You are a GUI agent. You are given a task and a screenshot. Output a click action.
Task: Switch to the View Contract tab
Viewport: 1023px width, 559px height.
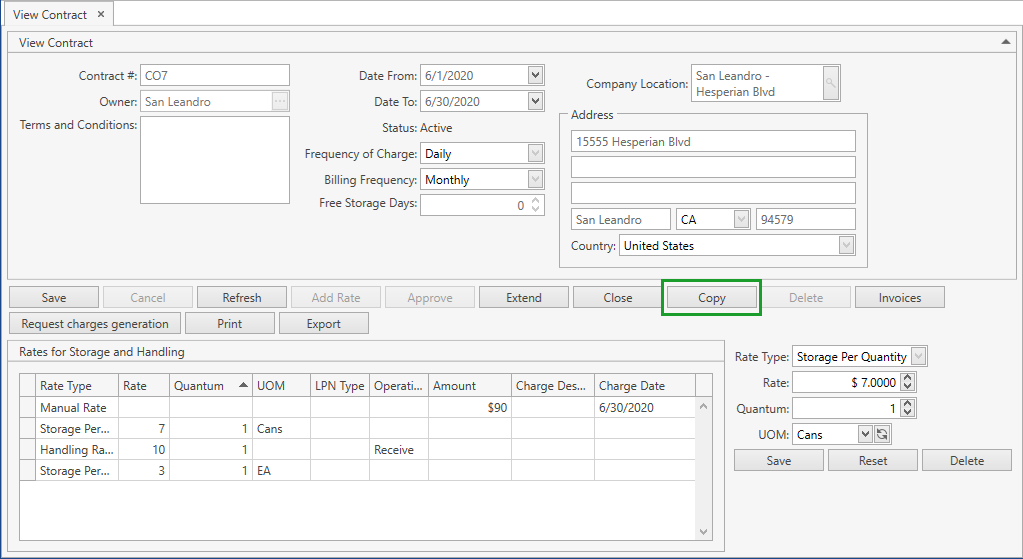50,15
